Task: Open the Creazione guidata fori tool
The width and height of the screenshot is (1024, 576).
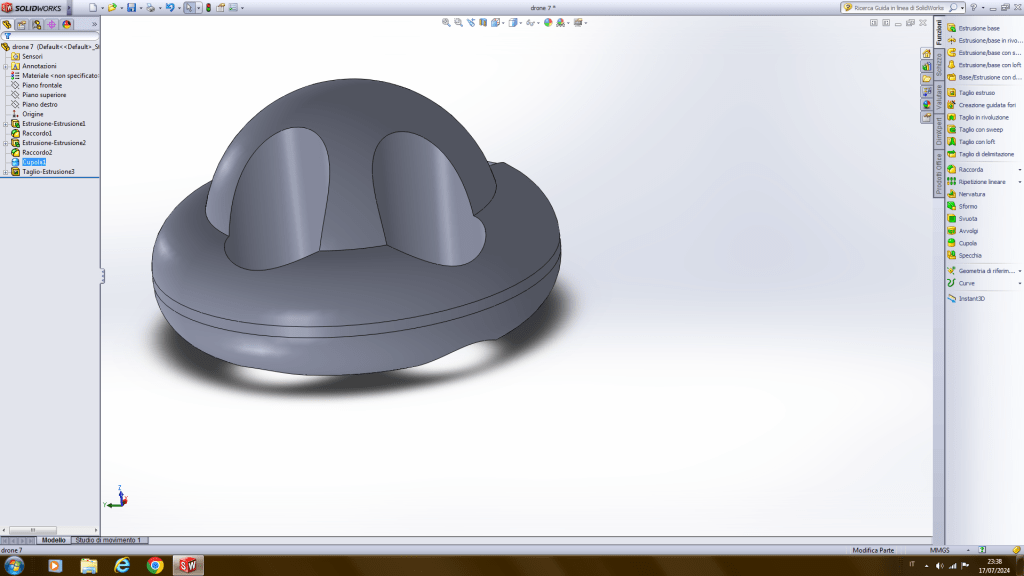Action: tap(986, 105)
